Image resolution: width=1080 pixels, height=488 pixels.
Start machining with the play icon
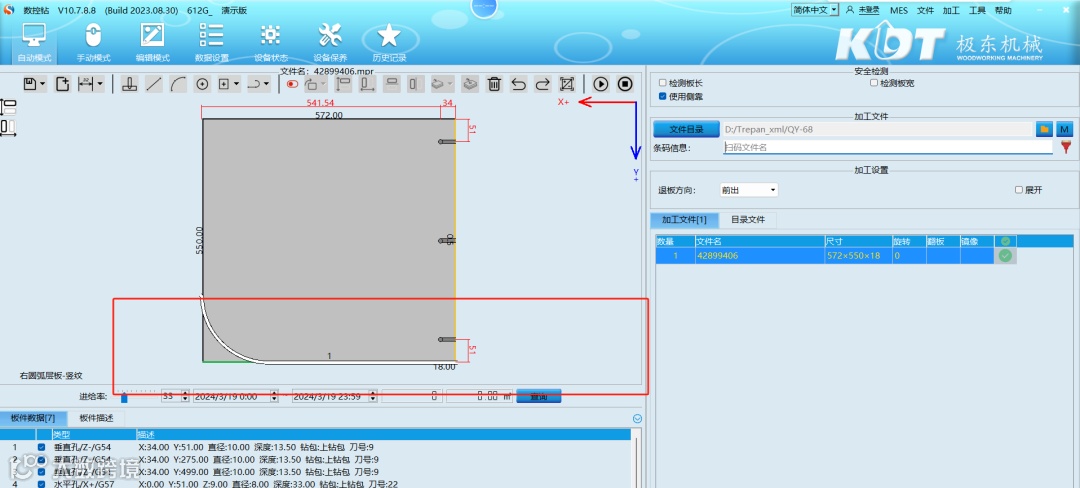click(601, 84)
